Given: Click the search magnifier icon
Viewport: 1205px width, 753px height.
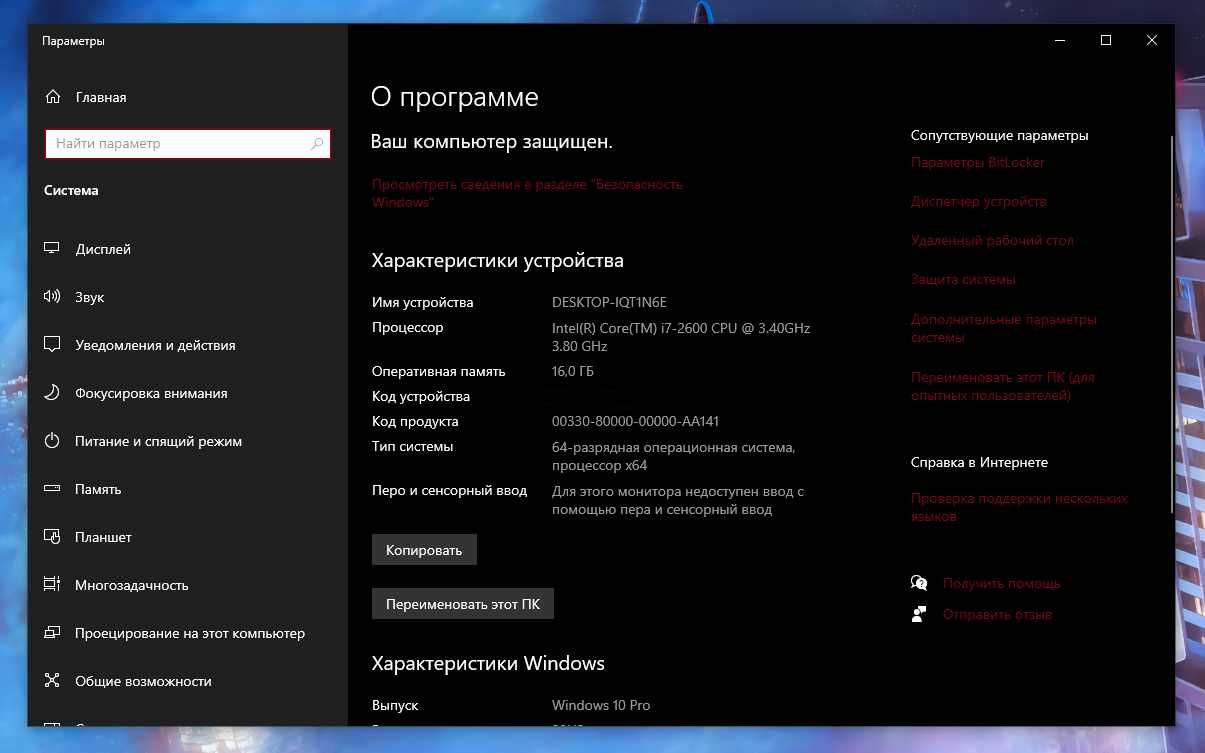Looking at the screenshot, I should (x=317, y=144).
